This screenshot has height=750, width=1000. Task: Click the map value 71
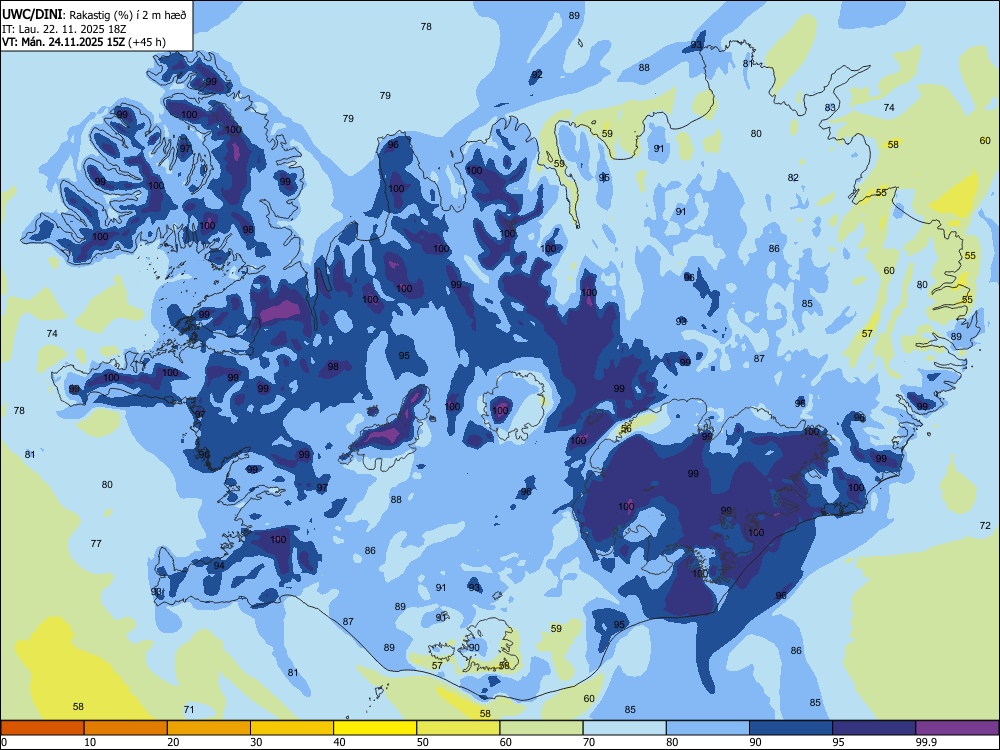(x=189, y=709)
